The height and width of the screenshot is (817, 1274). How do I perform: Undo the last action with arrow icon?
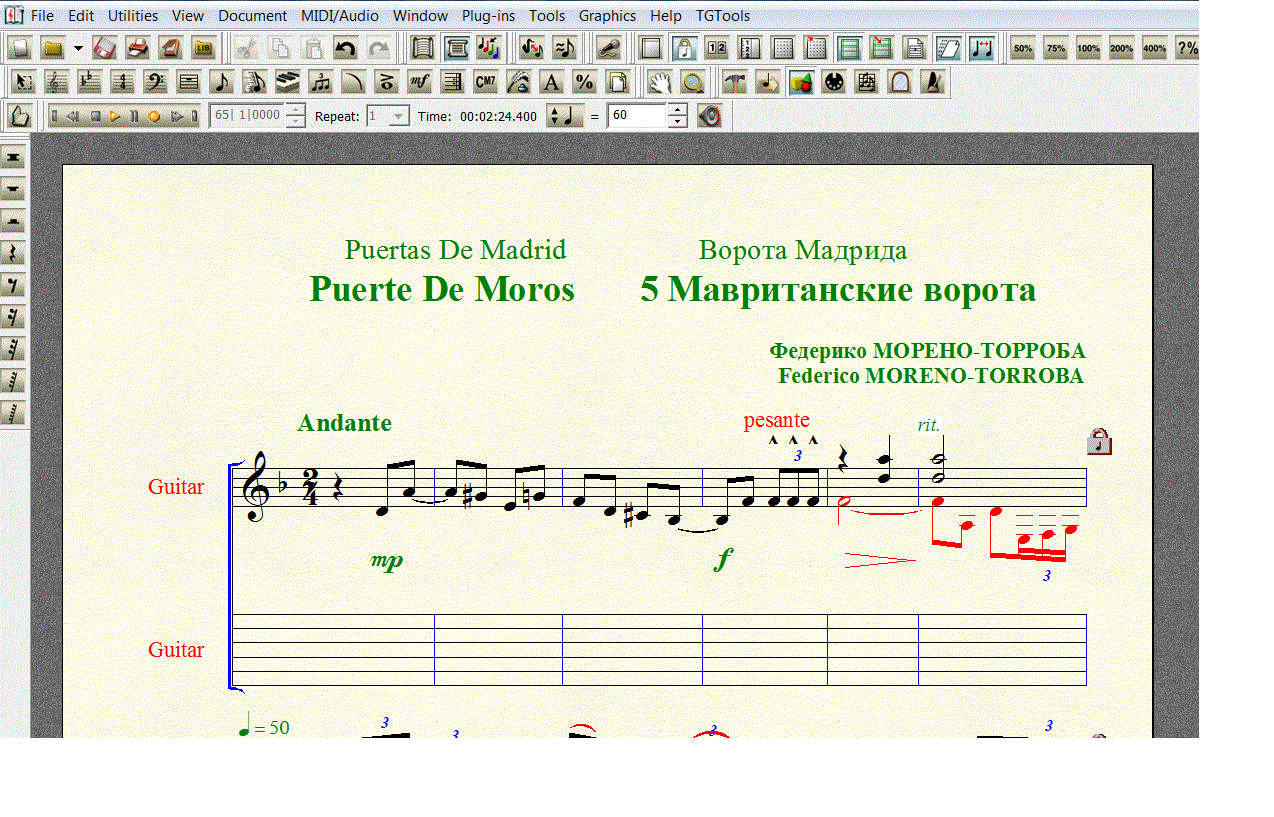[x=345, y=48]
